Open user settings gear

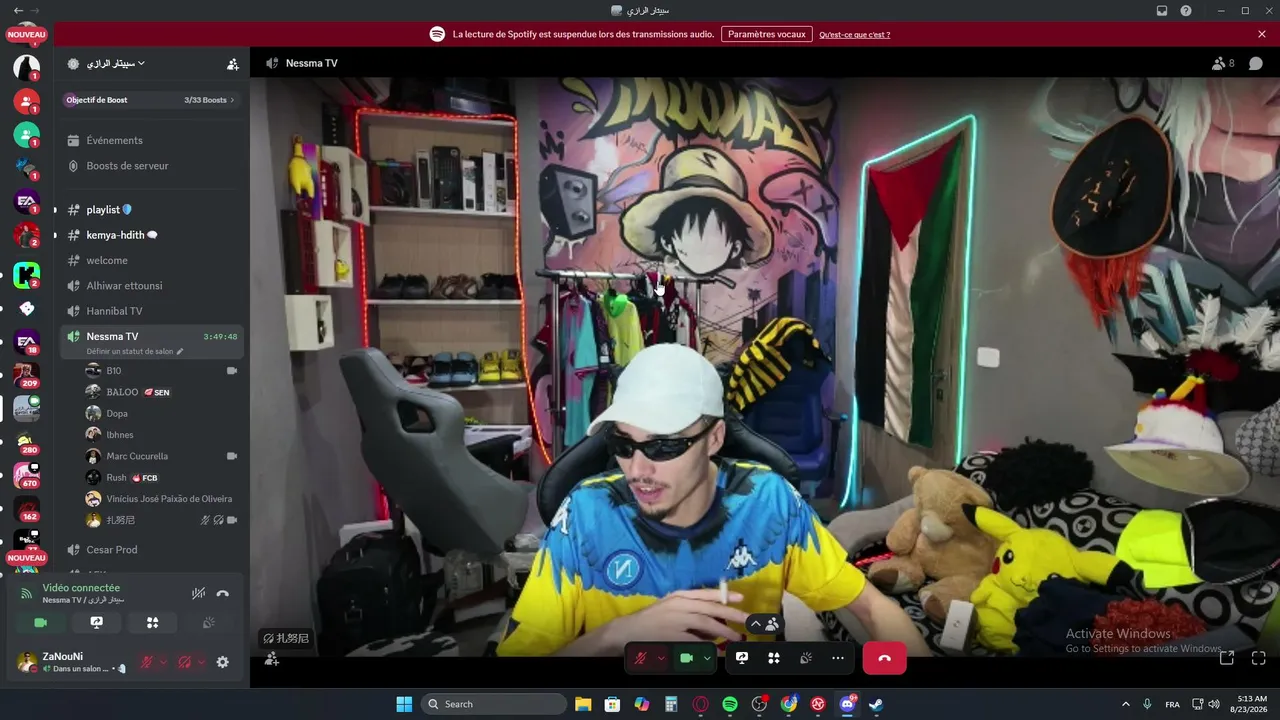click(x=223, y=662)
